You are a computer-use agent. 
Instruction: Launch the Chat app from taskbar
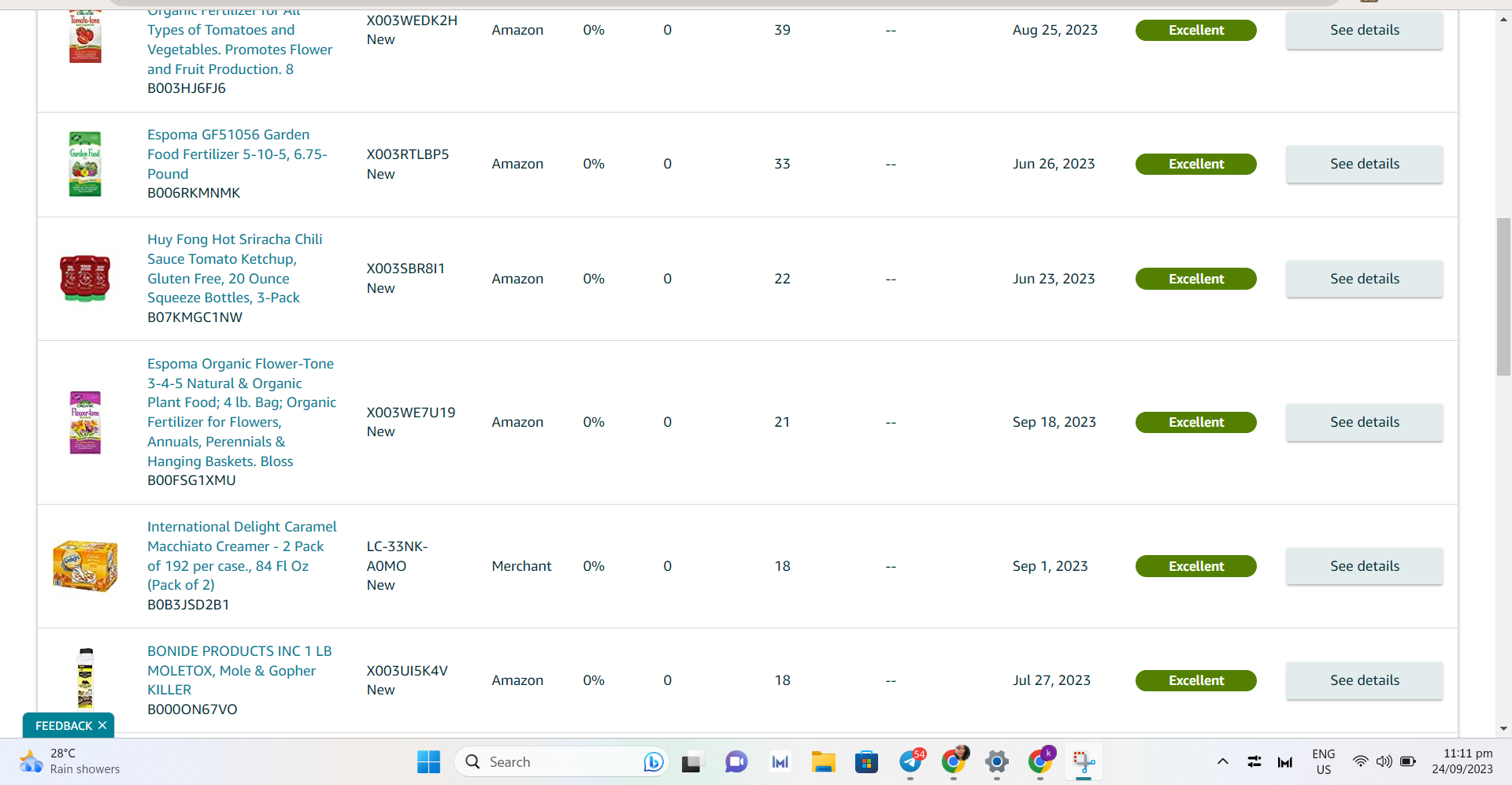click(736, 761)
